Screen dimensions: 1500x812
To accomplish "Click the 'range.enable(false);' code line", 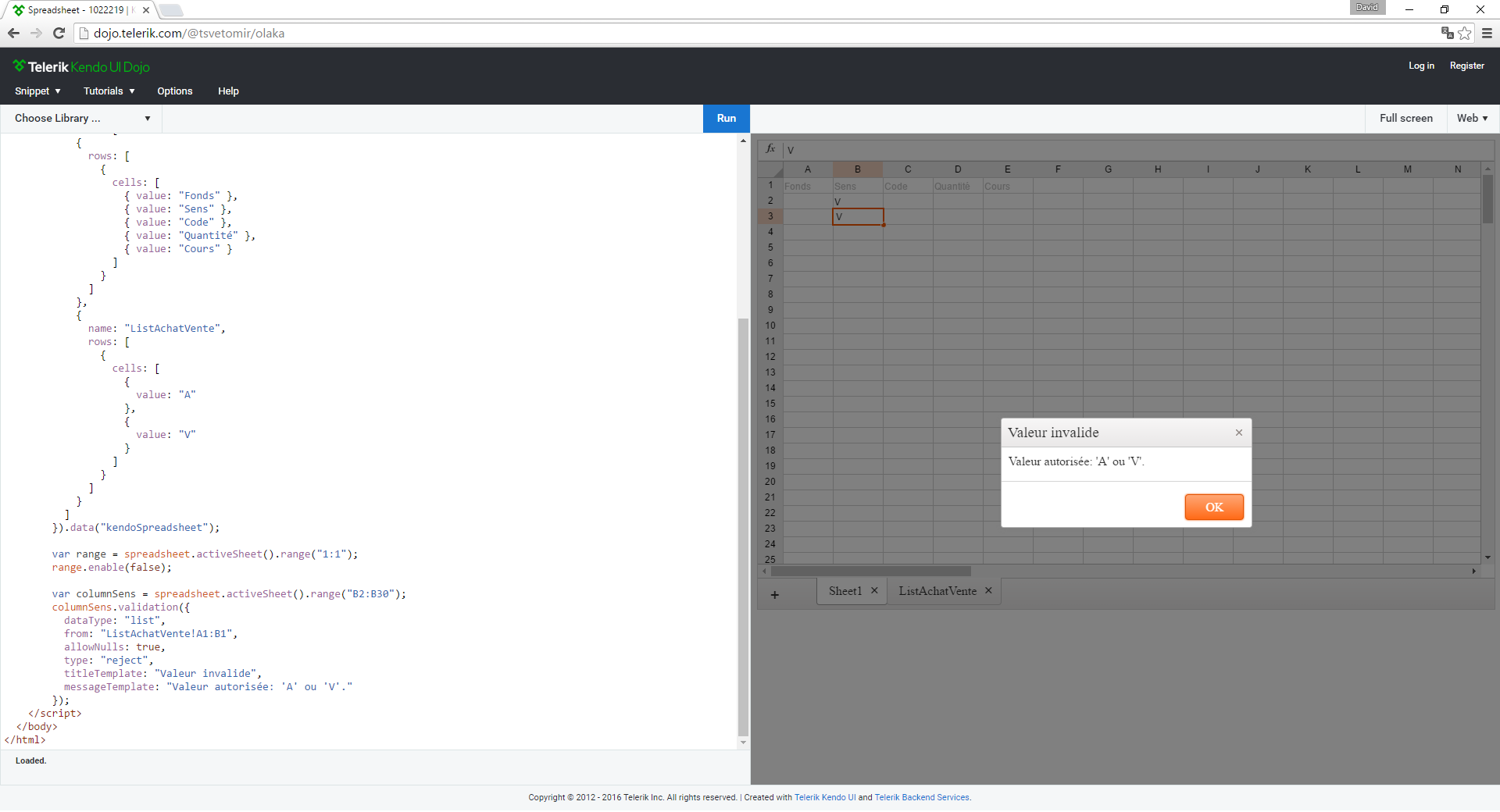I will (x=112, y=568).
